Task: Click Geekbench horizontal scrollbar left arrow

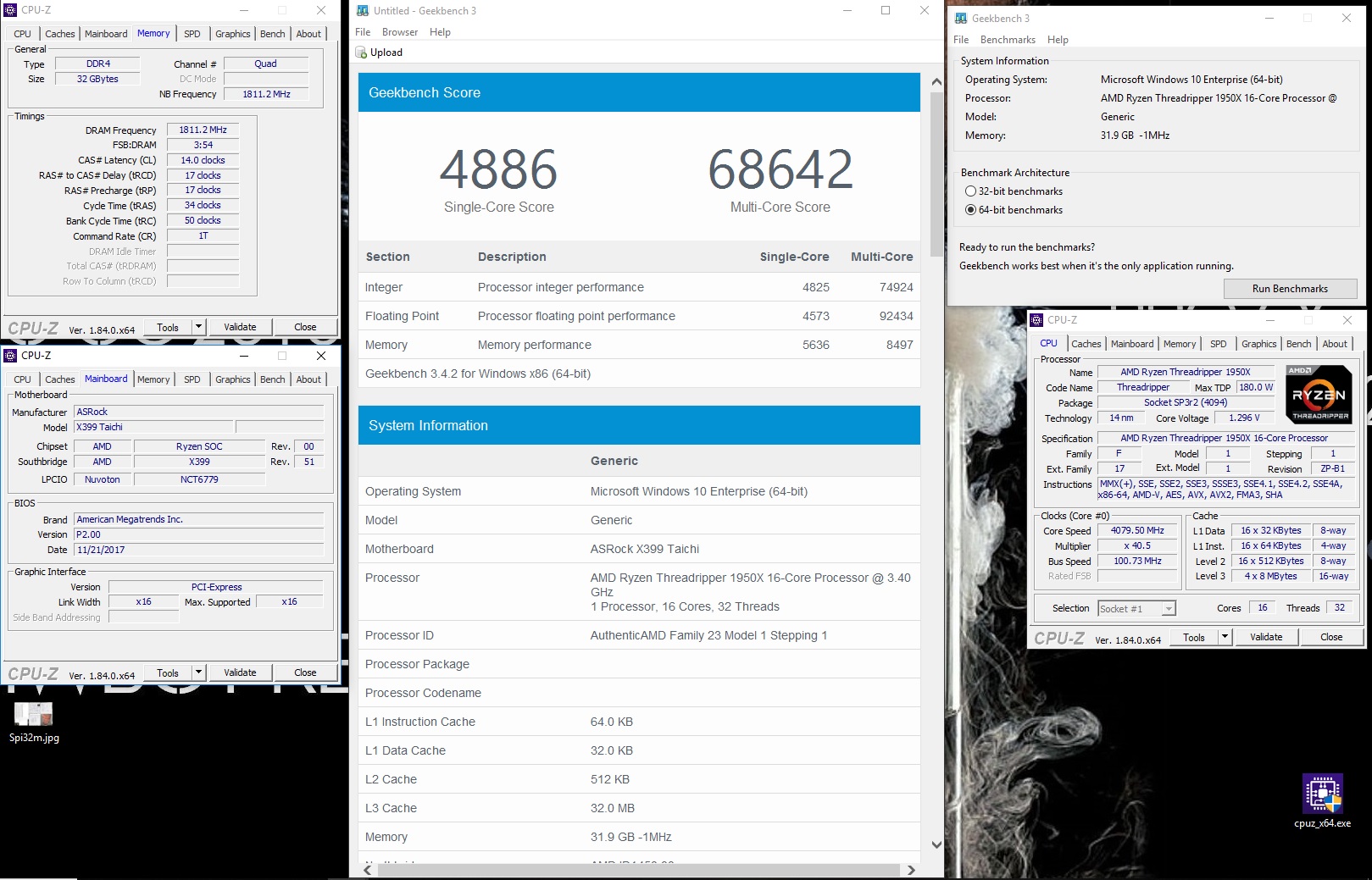Action: 367,870
